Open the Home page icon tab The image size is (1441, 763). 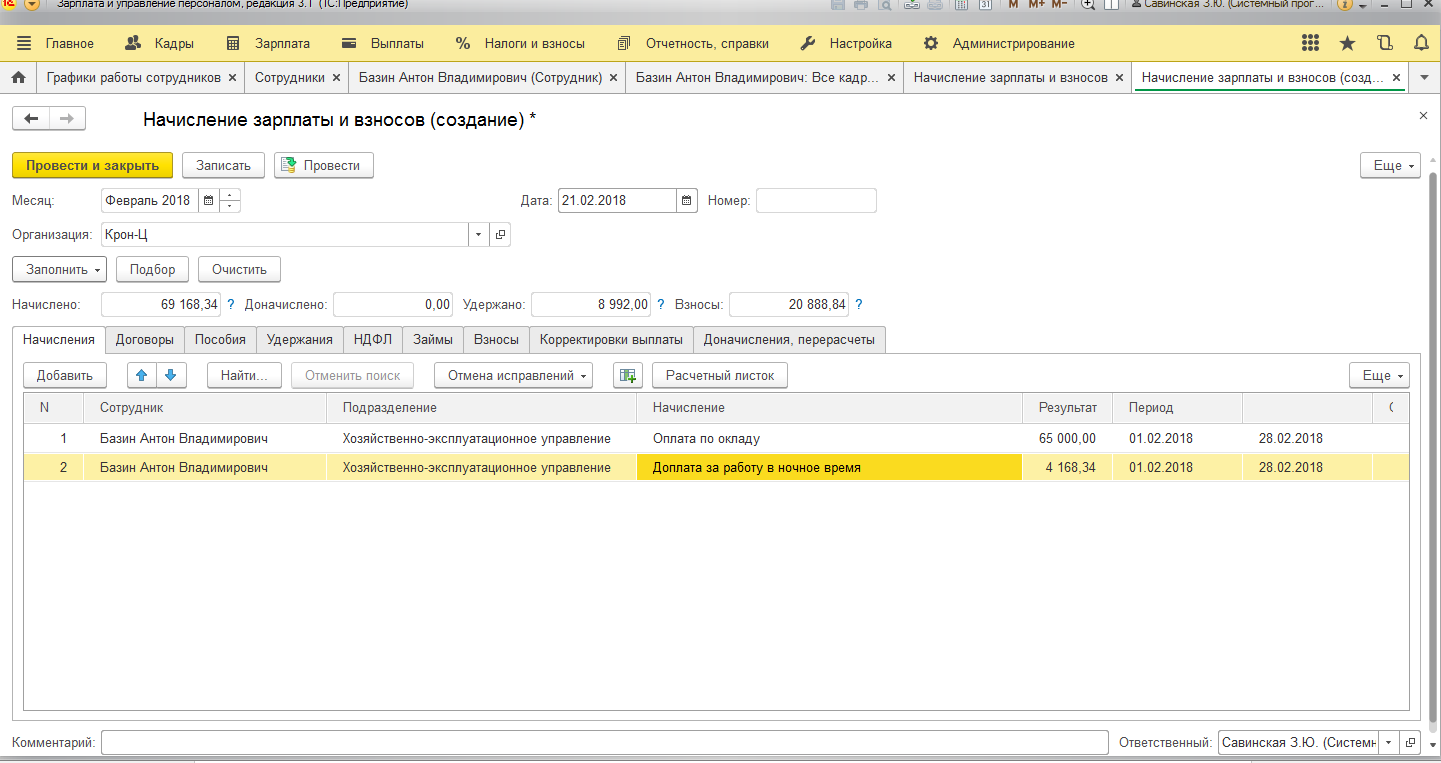[17, 77]
